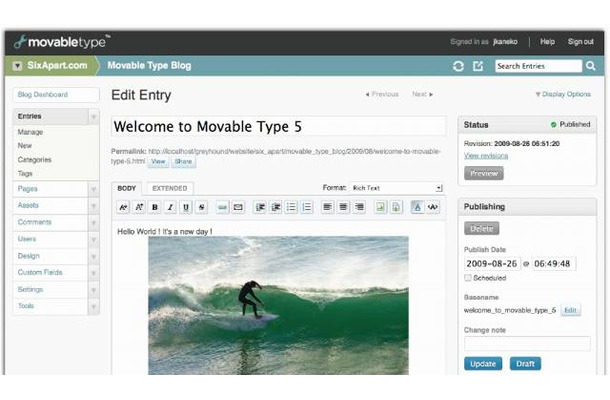The height and width of the screenshot is (400, 610).
Task: Expand the Pages menu arrow
Action: point(93,189)
